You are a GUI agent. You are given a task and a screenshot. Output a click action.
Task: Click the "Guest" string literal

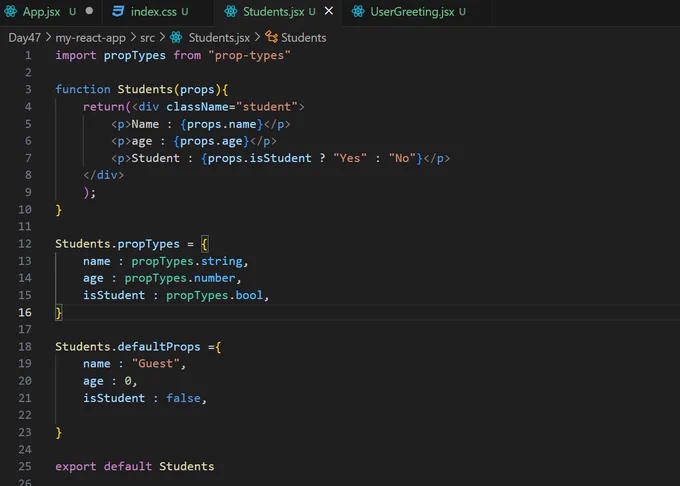pos(155,364)
